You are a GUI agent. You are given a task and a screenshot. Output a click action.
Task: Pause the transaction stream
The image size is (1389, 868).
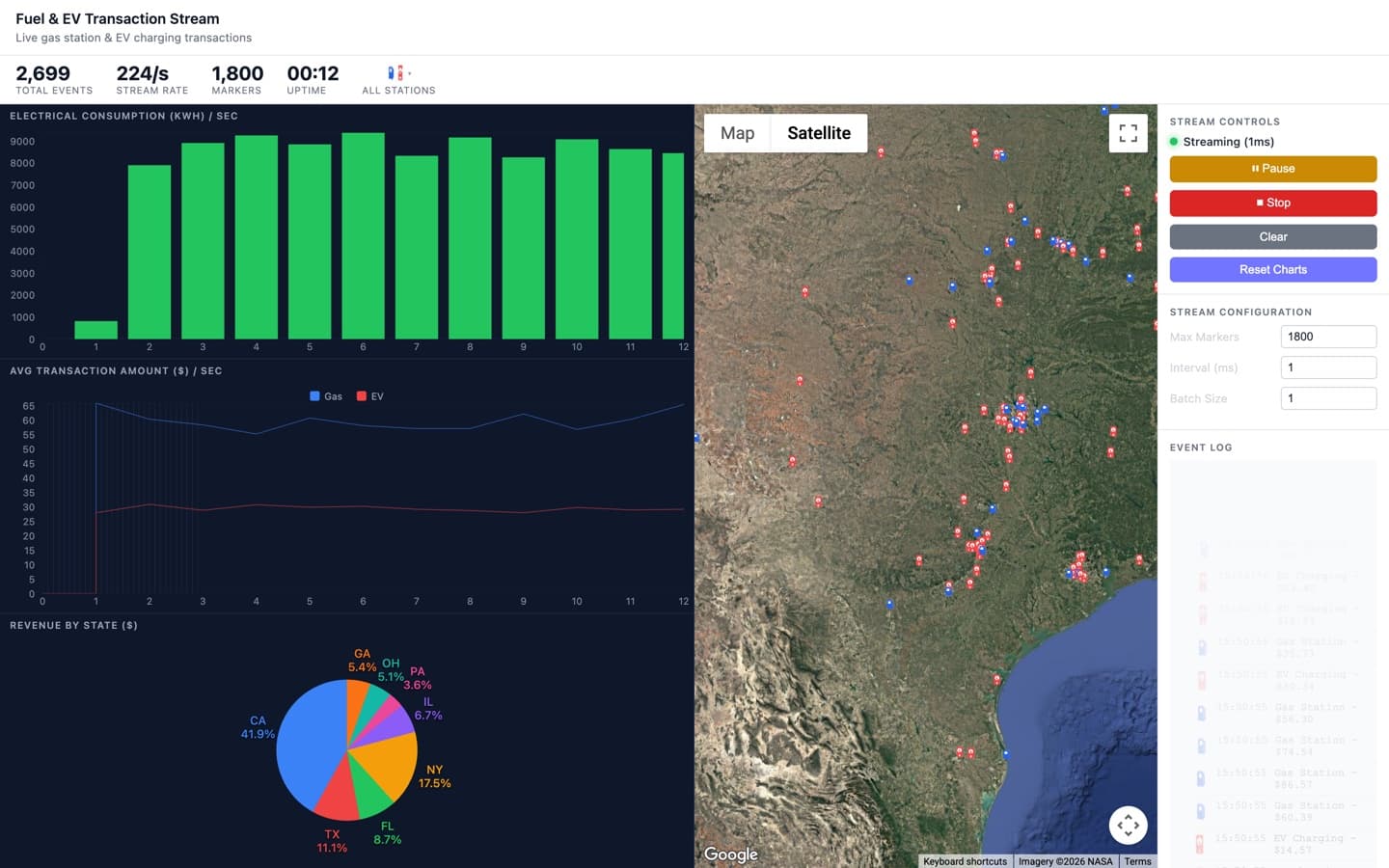pyautogui.click(x=1273, y=169)
